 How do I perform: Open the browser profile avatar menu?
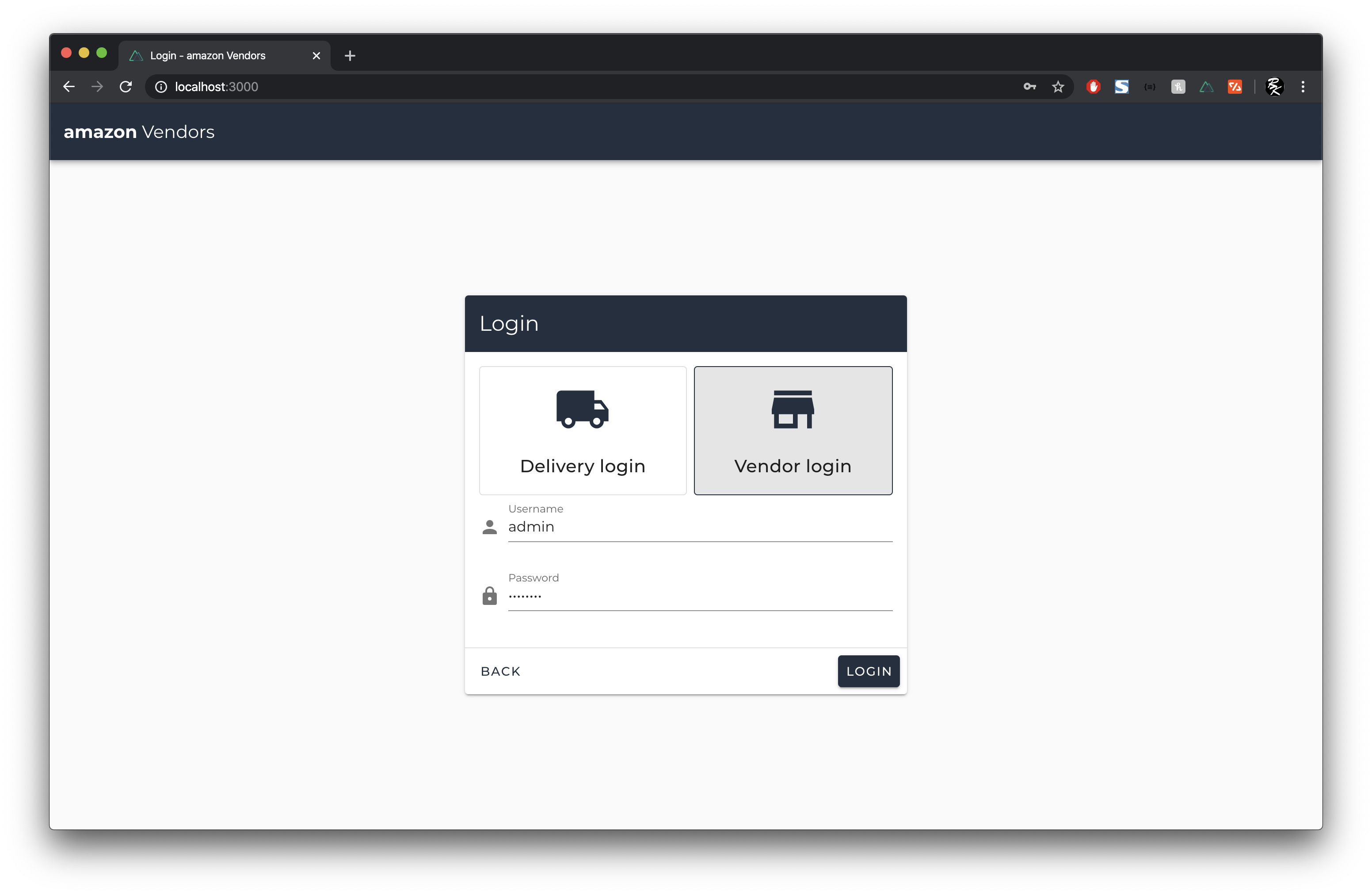(1274, 87)
